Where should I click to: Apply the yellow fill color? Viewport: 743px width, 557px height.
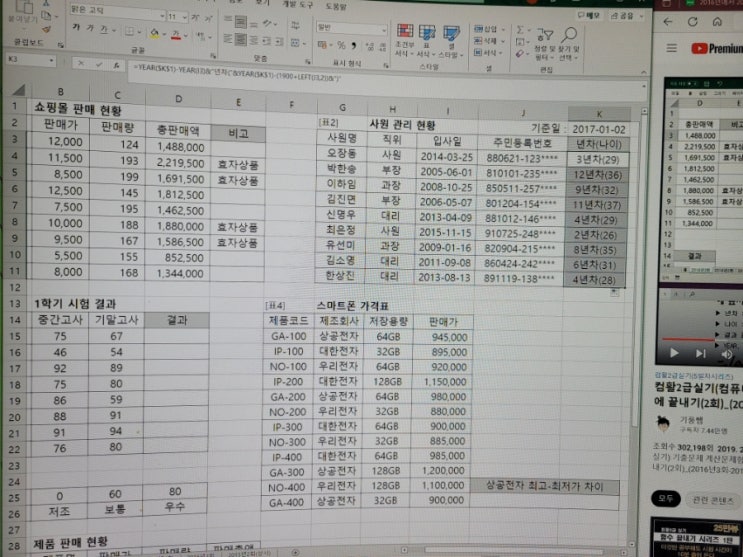click(154, 34)
